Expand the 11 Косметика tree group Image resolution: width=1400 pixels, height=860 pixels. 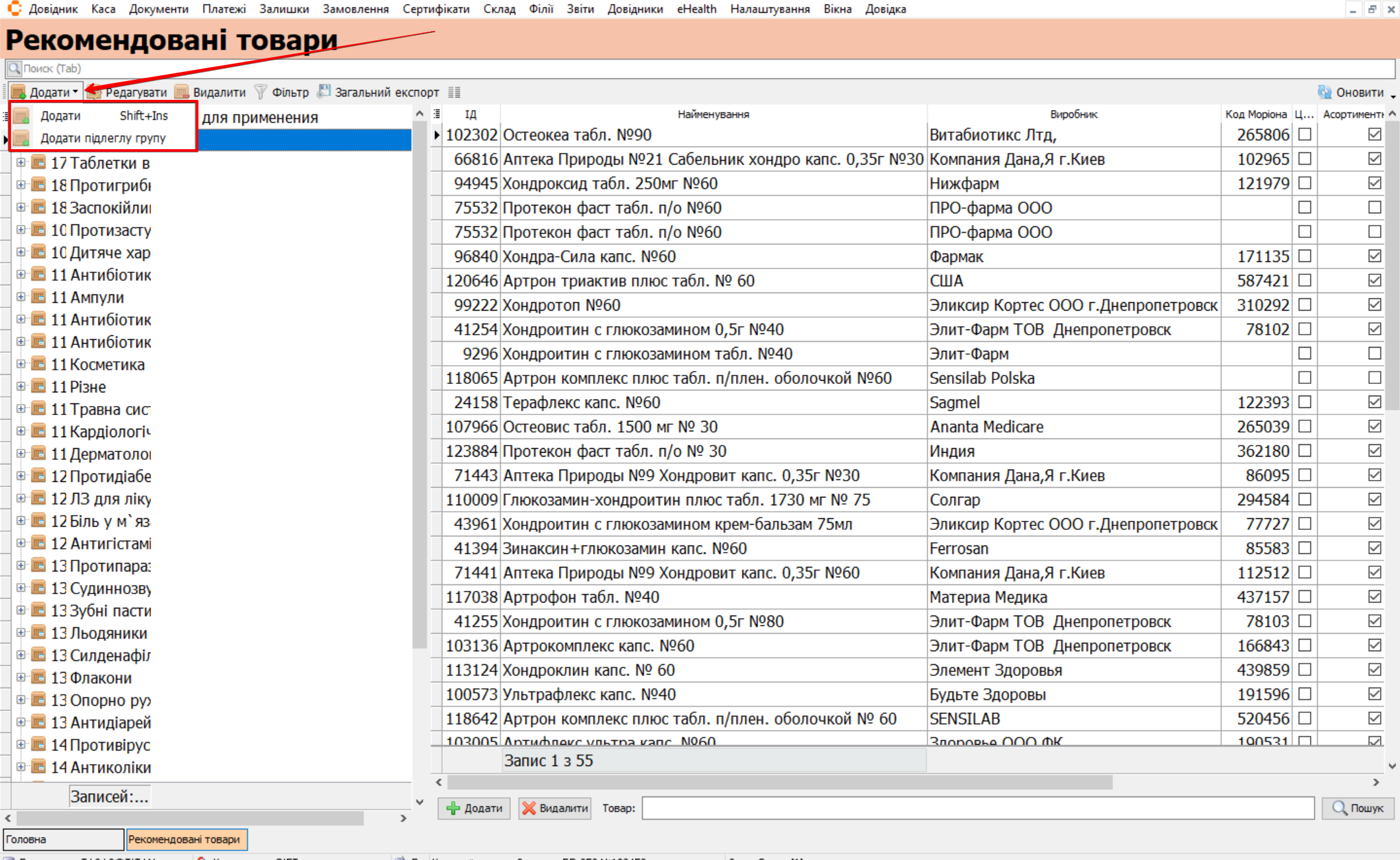[21, 364]
